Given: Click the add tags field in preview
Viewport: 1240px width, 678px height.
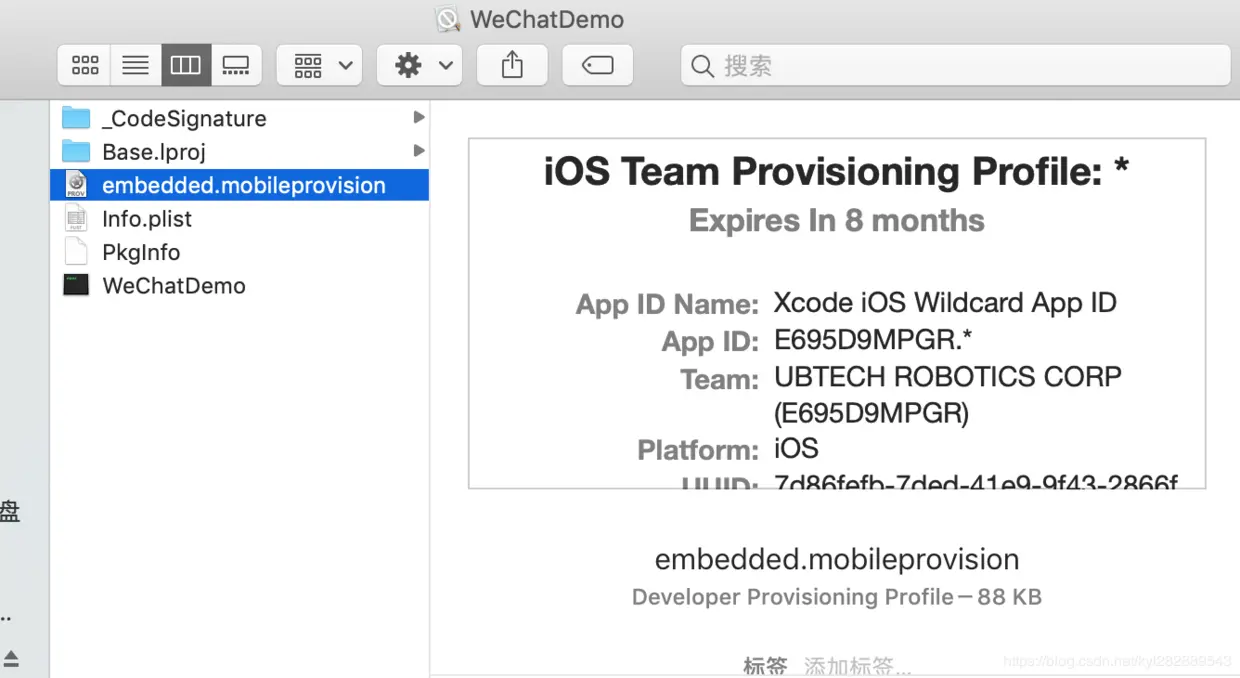Looking at the screenshot, I should (857, 666).
